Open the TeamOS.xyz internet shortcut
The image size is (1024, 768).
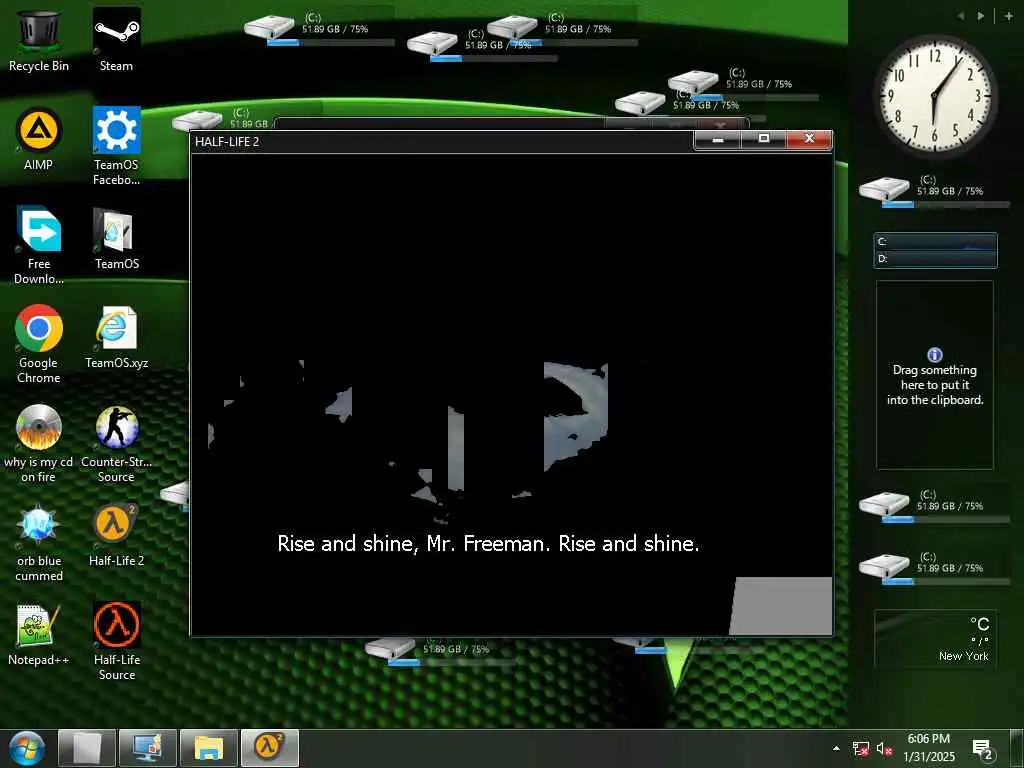[116, 337]
